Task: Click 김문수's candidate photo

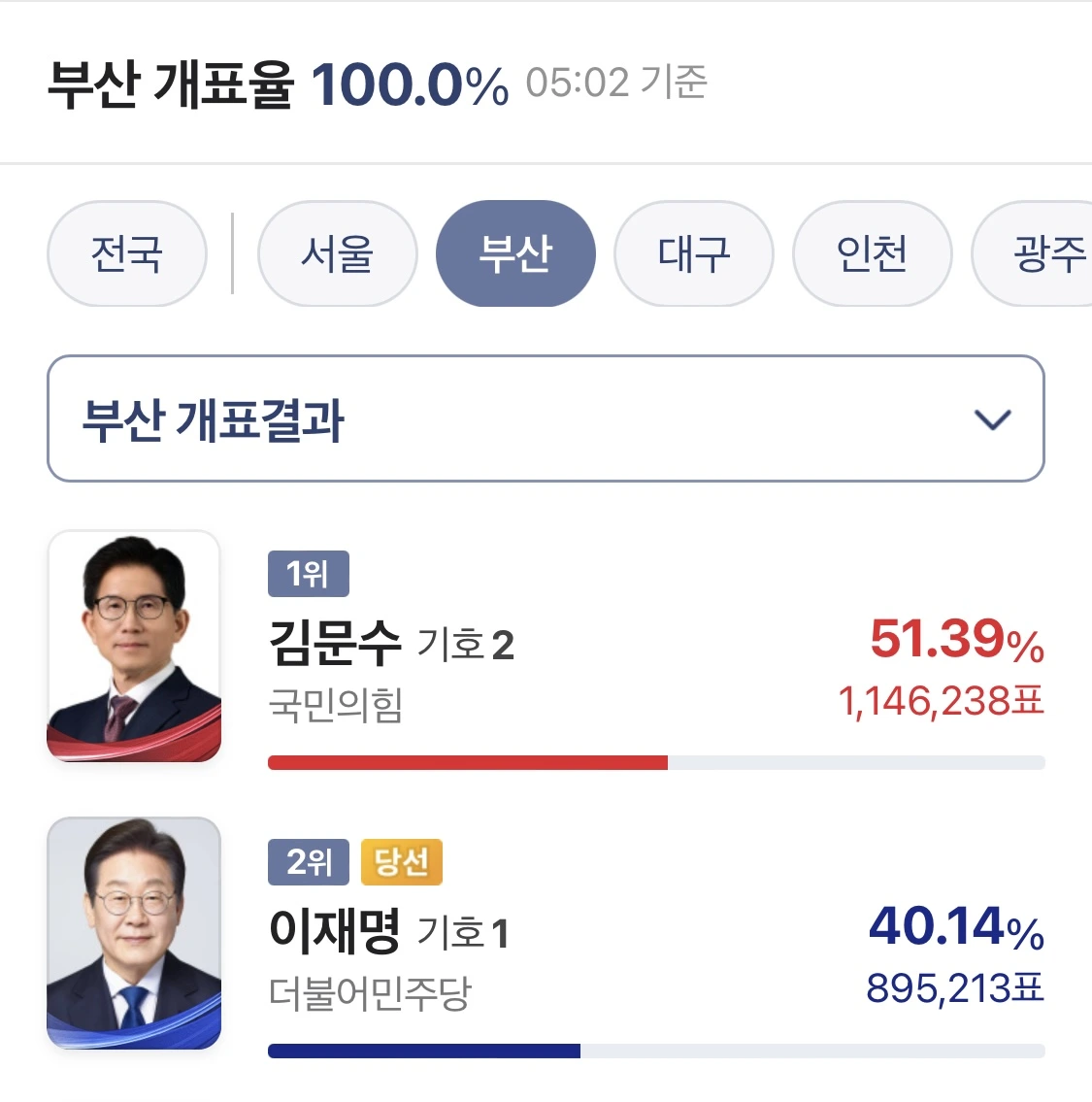Action: (x=134, y=646)
